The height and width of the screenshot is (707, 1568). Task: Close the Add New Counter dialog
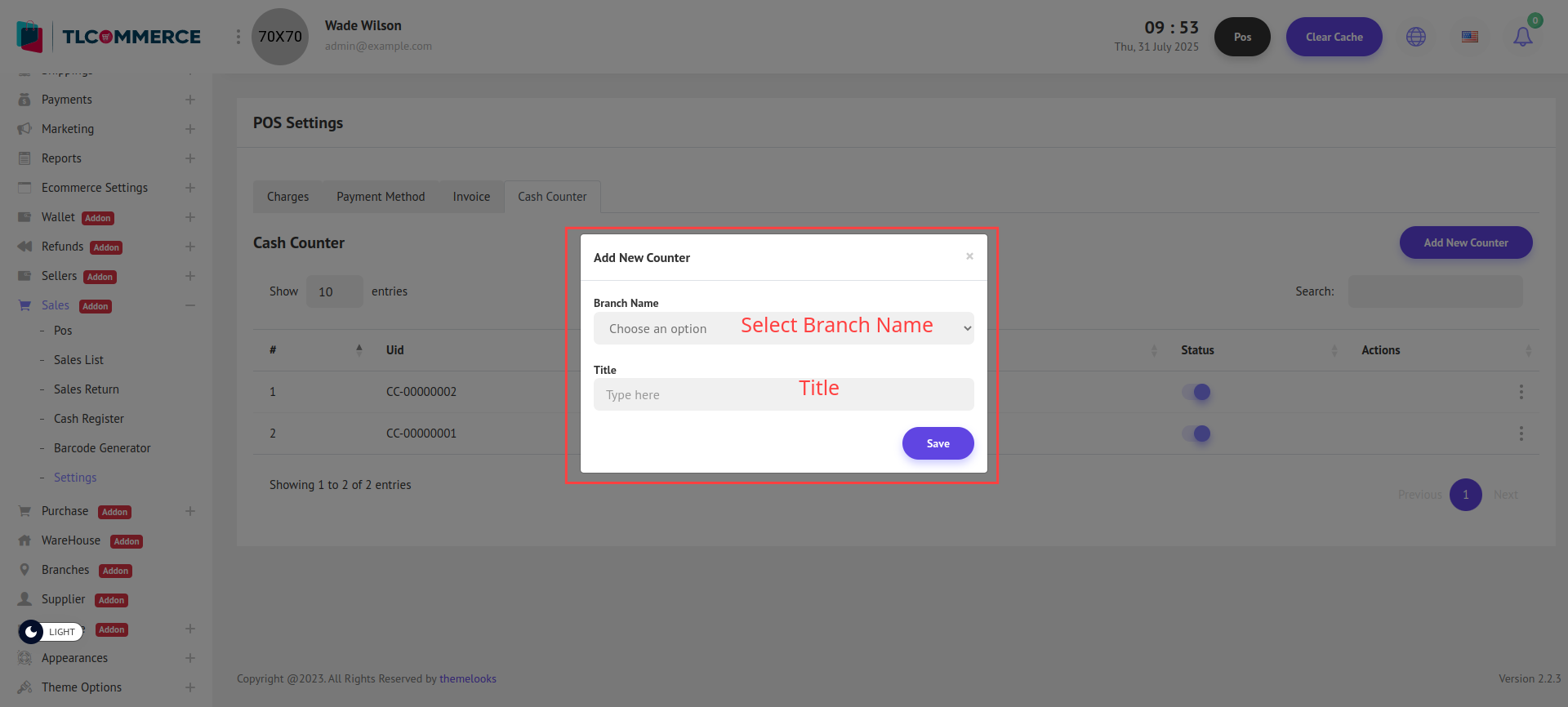tap(969, 256)
